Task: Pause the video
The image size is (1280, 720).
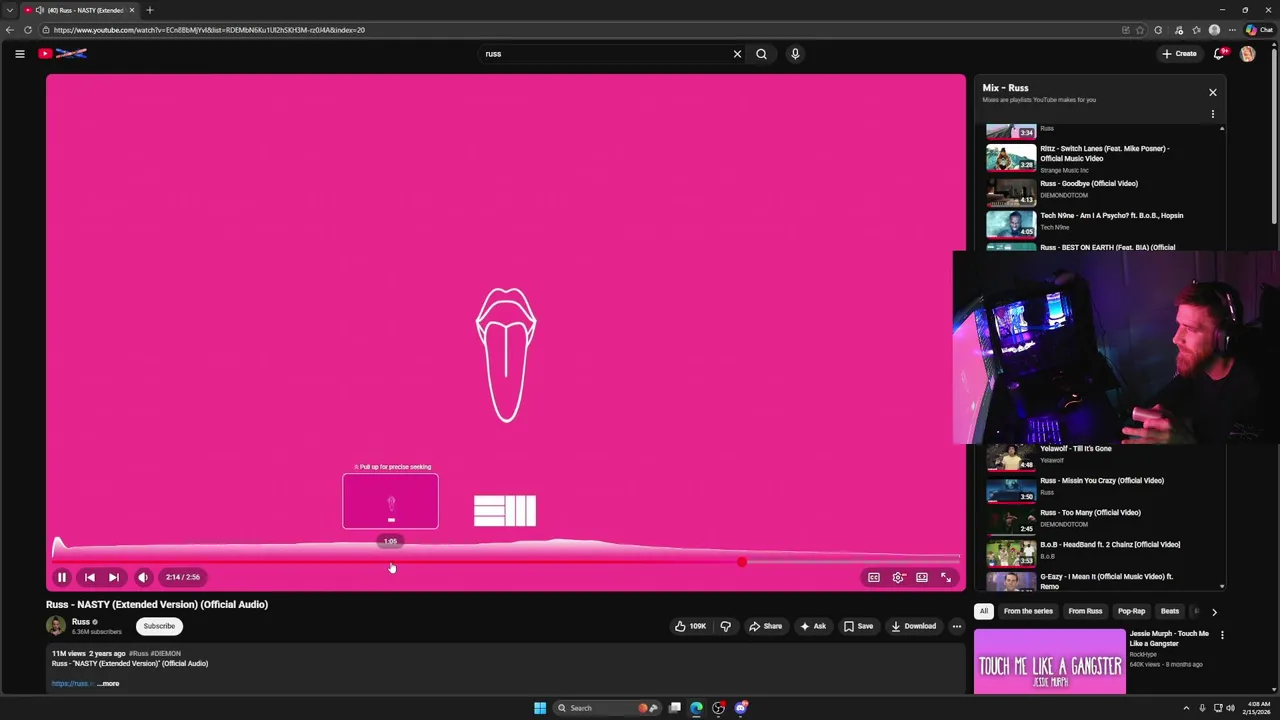Action: pos(61,577)
